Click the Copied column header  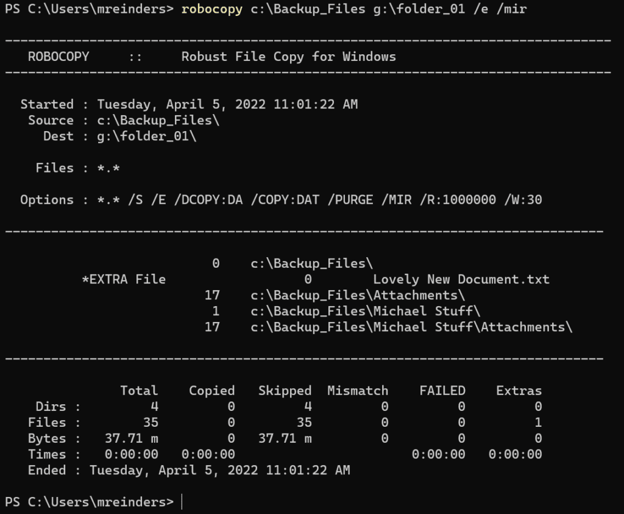click(x=212, y=391)
